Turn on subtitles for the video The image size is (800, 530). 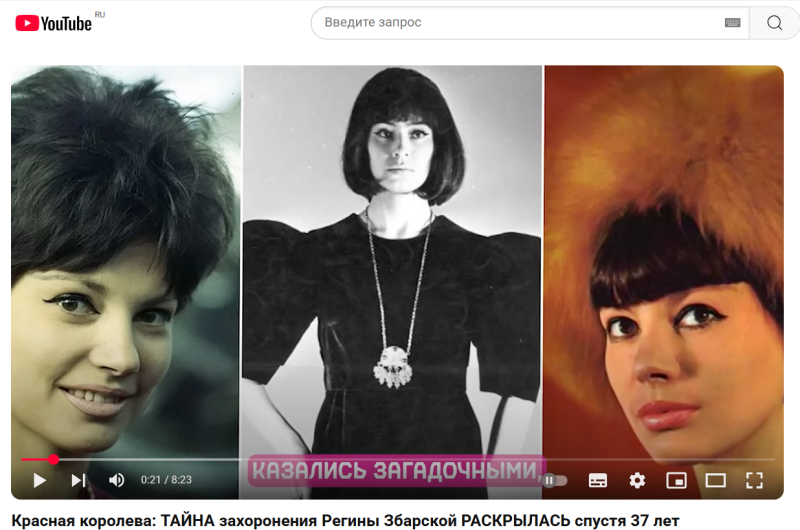(597, 480)
